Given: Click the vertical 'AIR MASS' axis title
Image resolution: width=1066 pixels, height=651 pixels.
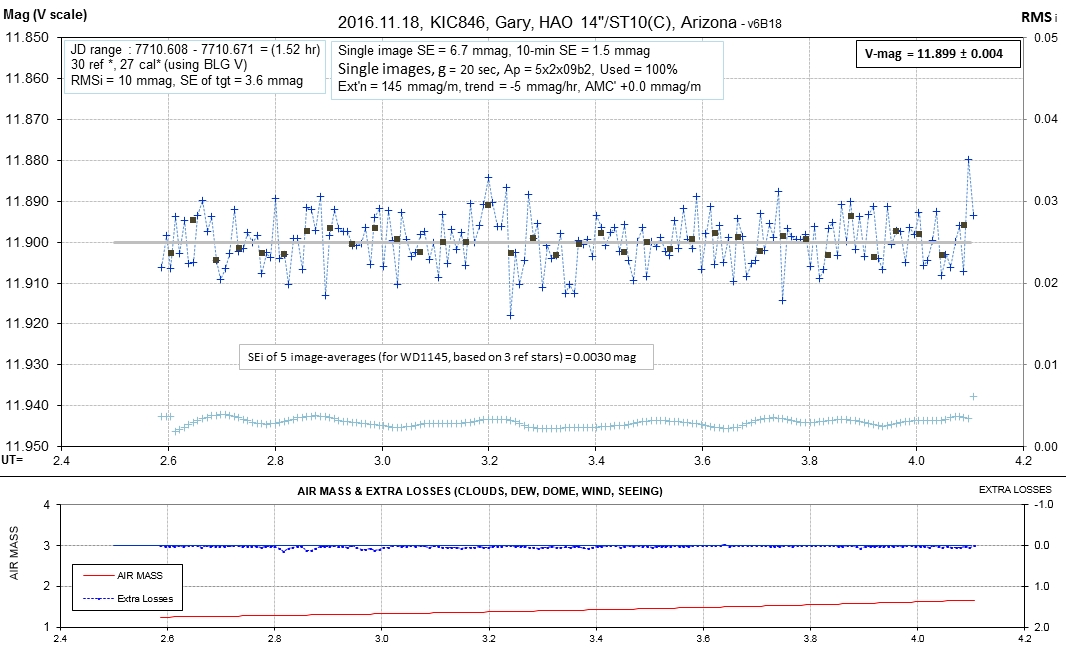Looking at the screenshot, I should pyautogui.click(x=14, y=553).
